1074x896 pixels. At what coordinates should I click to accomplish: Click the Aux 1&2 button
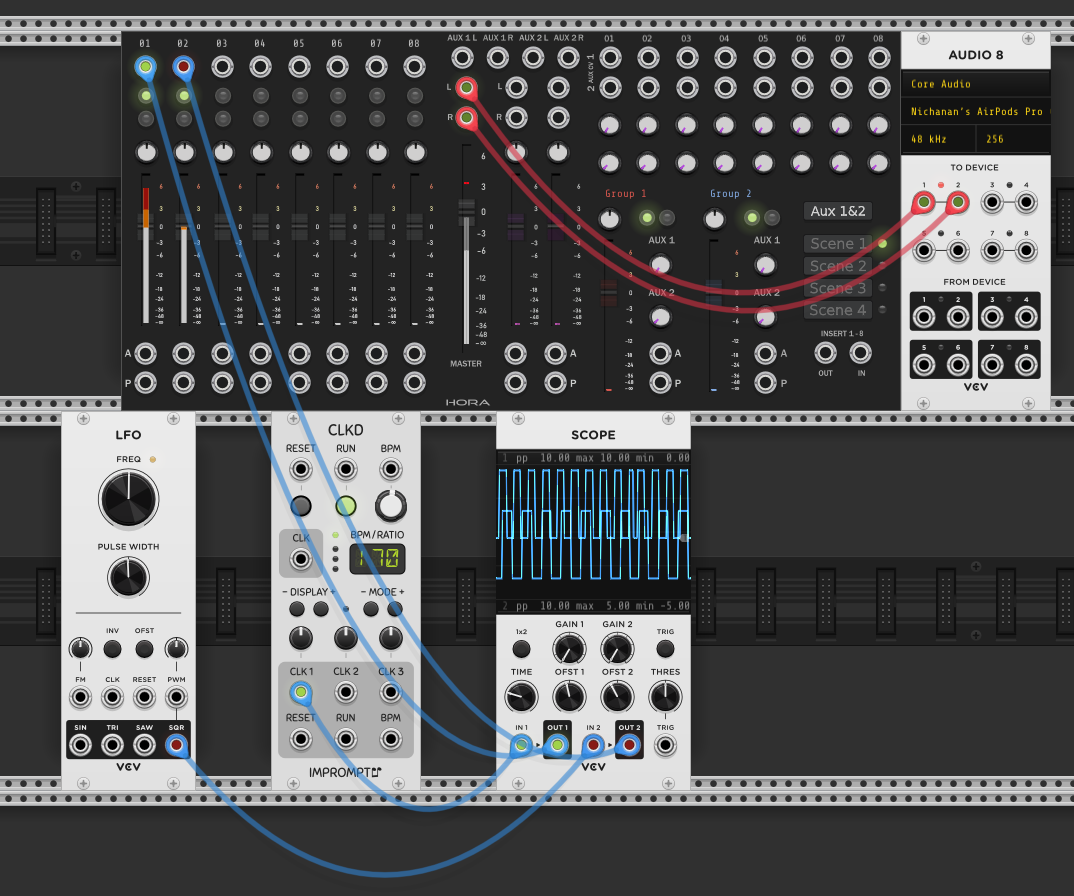838,211
